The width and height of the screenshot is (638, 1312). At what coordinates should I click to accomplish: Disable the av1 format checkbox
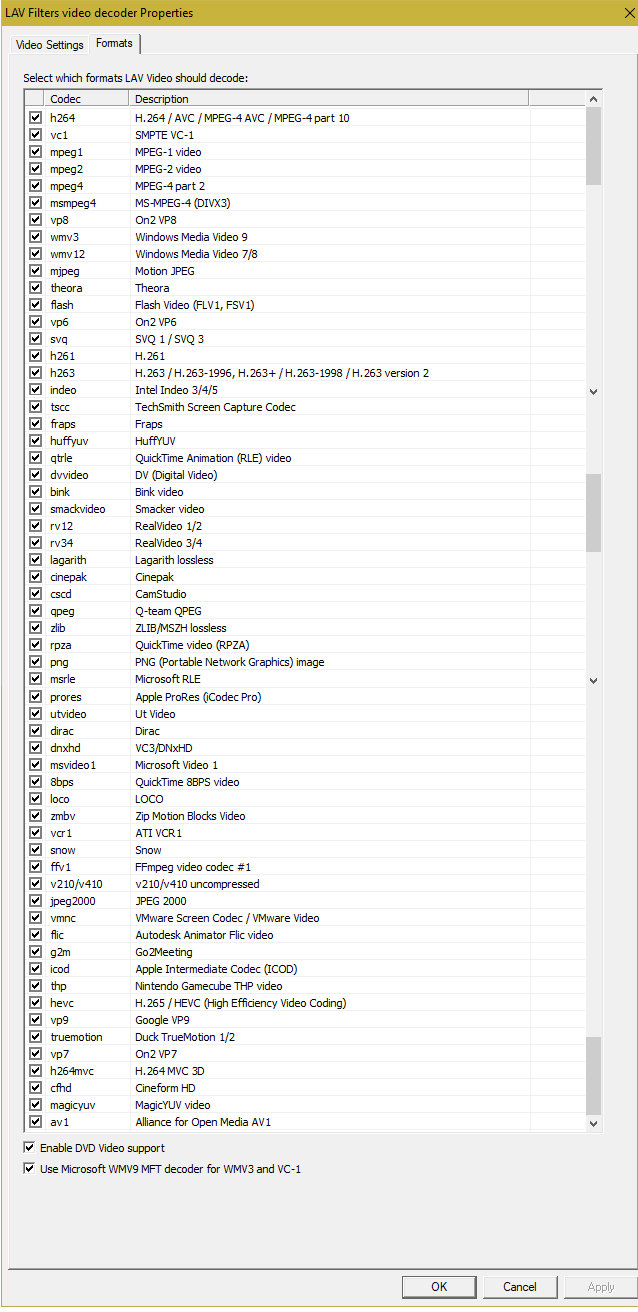35,1122
